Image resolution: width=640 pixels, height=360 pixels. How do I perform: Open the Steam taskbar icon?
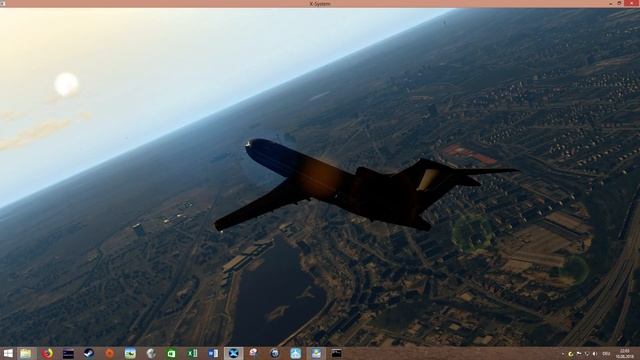89,353
